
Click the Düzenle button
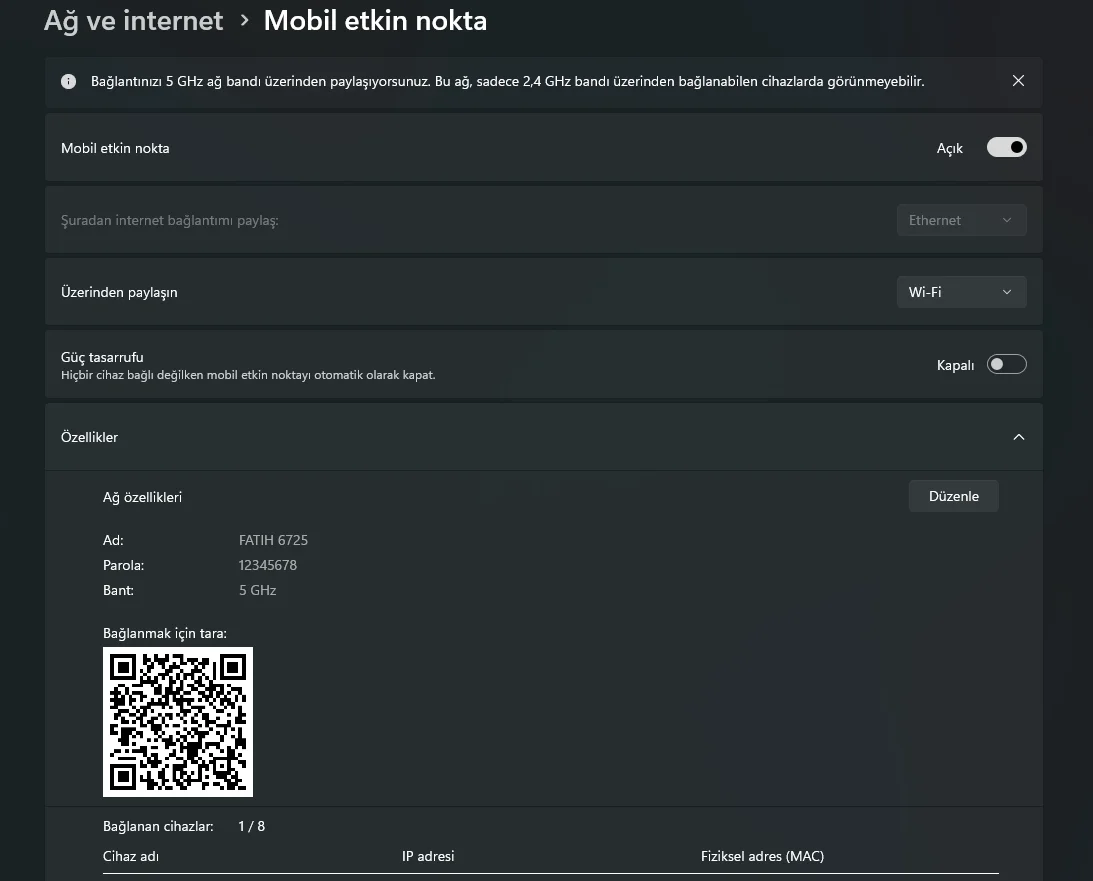(x=954, y=496)
